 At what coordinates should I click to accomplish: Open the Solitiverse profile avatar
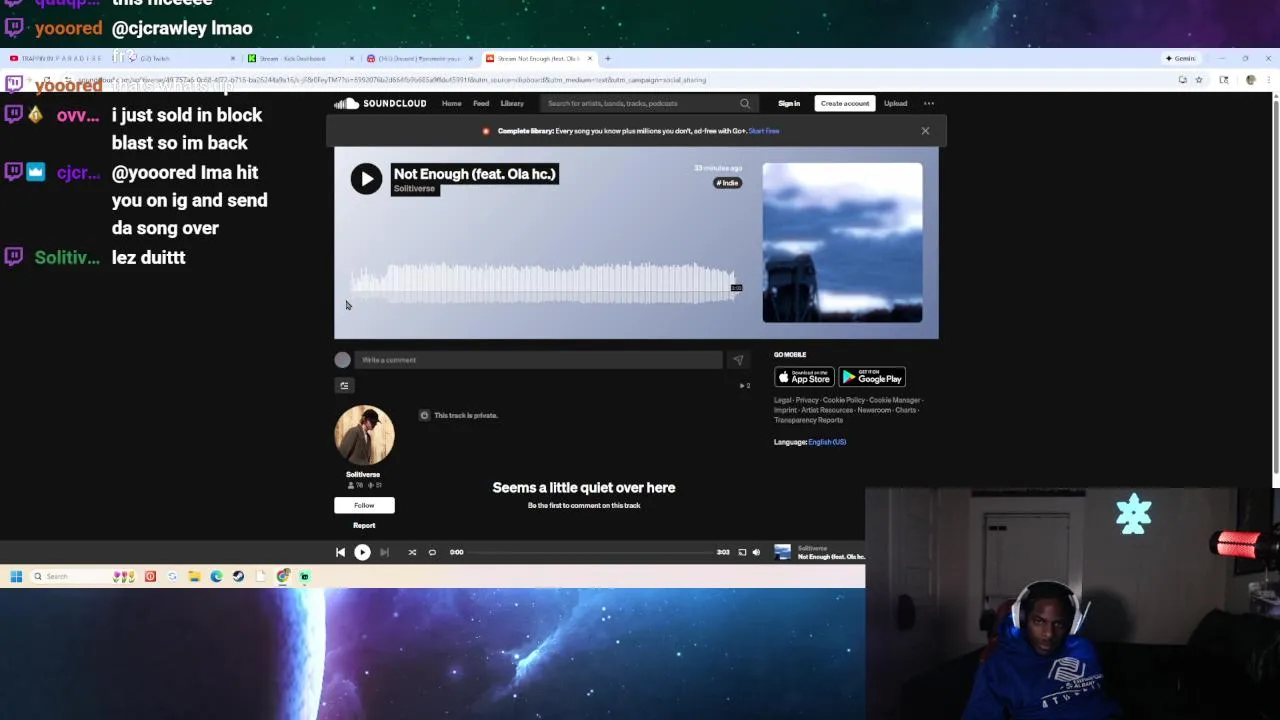tap(364, 435)
